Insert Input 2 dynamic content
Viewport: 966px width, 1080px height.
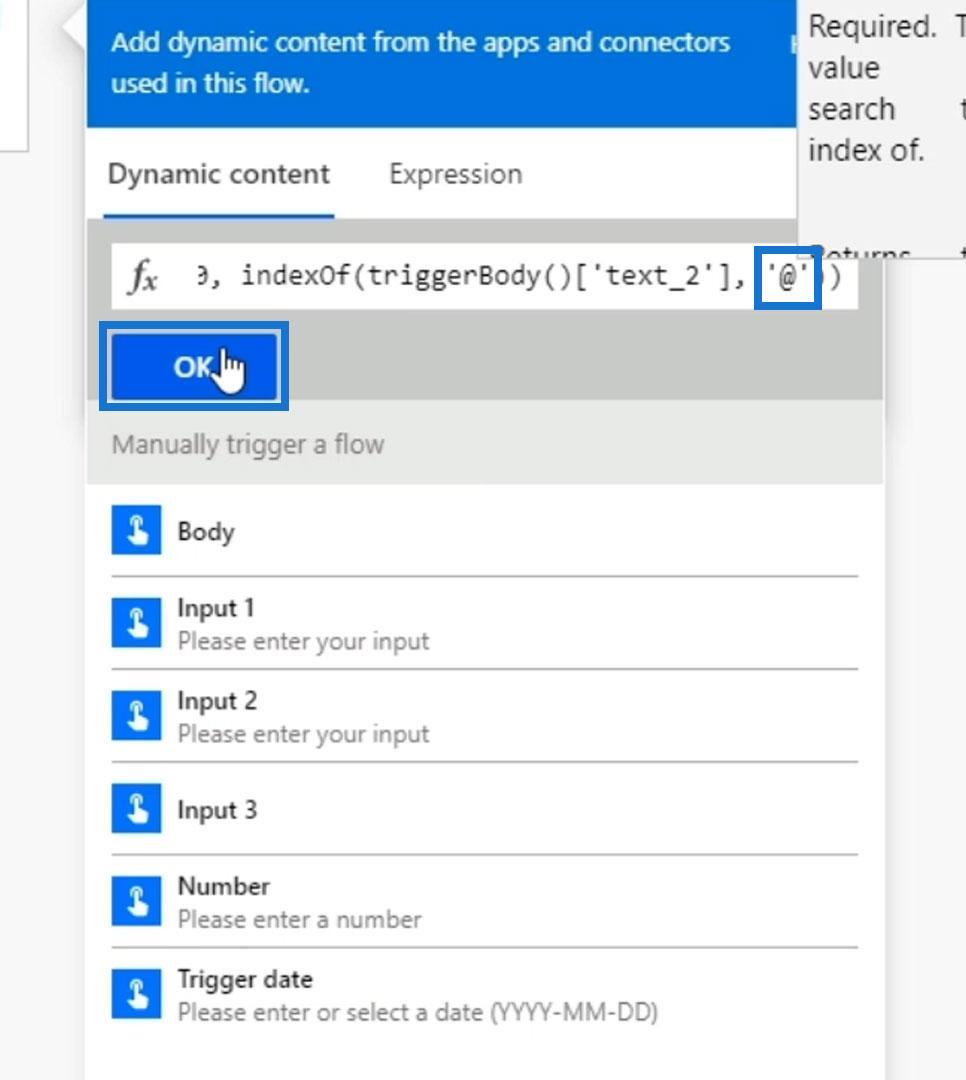tap(484, 716)
